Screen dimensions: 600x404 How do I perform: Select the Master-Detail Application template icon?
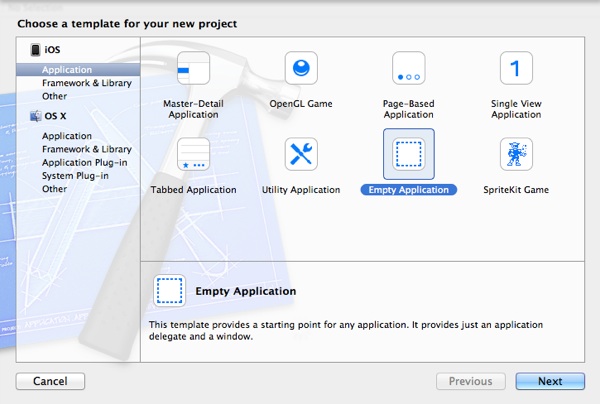193,70
